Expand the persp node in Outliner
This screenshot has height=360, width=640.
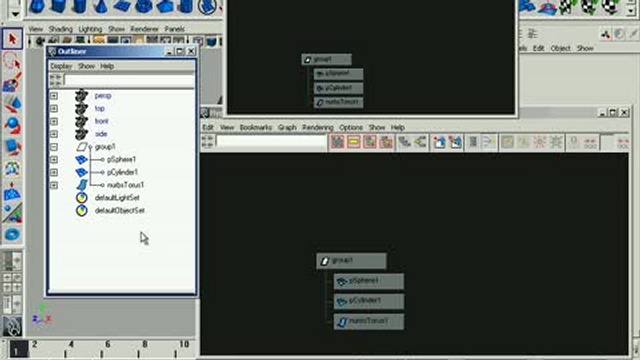(x=54, y=96)
